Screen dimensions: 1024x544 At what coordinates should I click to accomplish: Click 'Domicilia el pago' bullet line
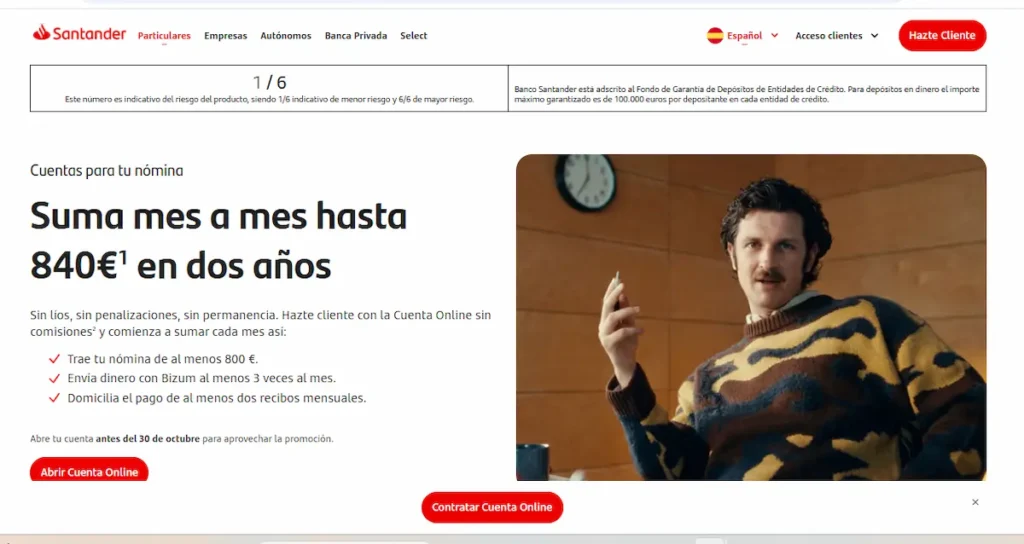(217, 398)
